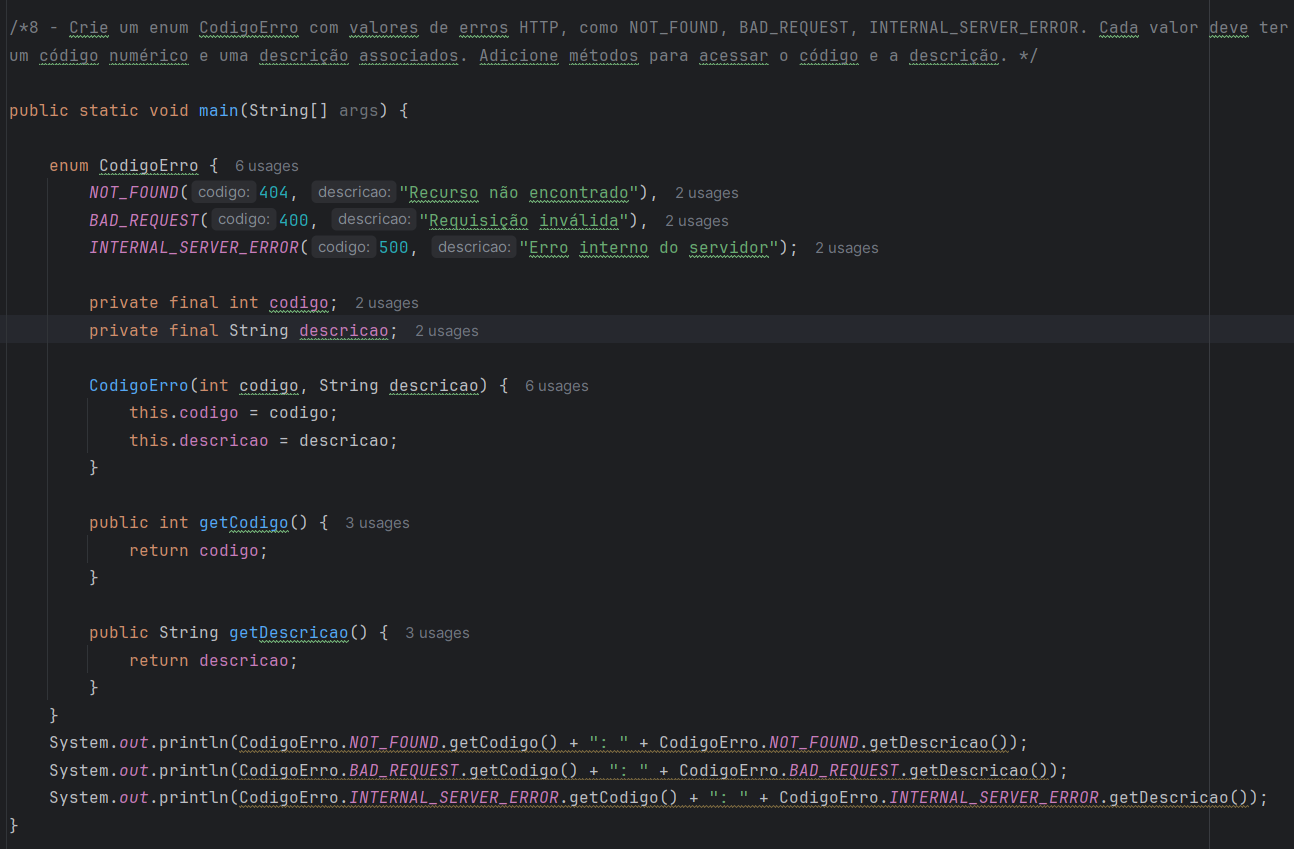
Task: Click the 'return descricao;' statement
Action: pos(214,661)
